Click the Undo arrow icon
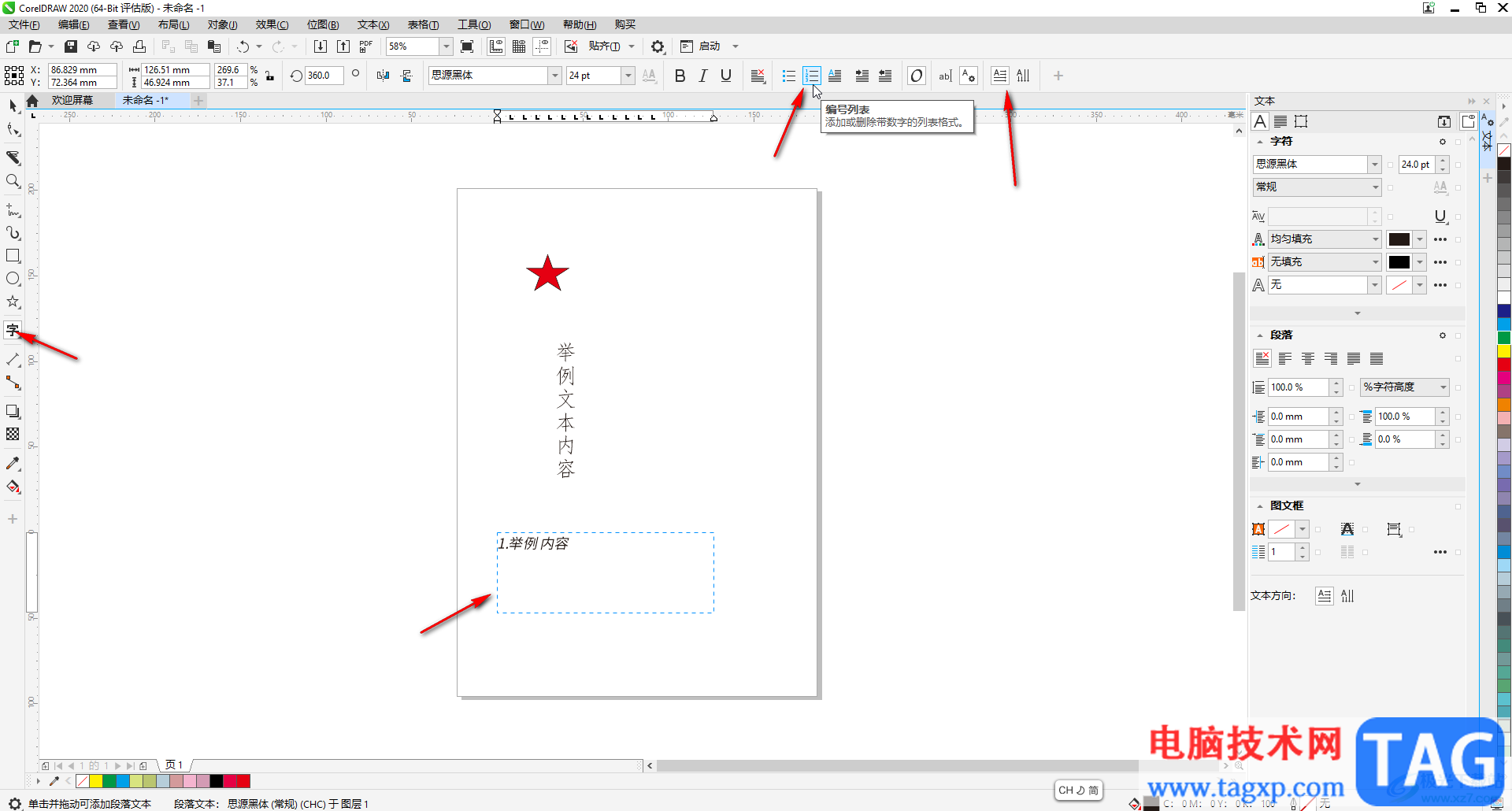This screenshot has height=811, width=1512. (x=243, y=46)
